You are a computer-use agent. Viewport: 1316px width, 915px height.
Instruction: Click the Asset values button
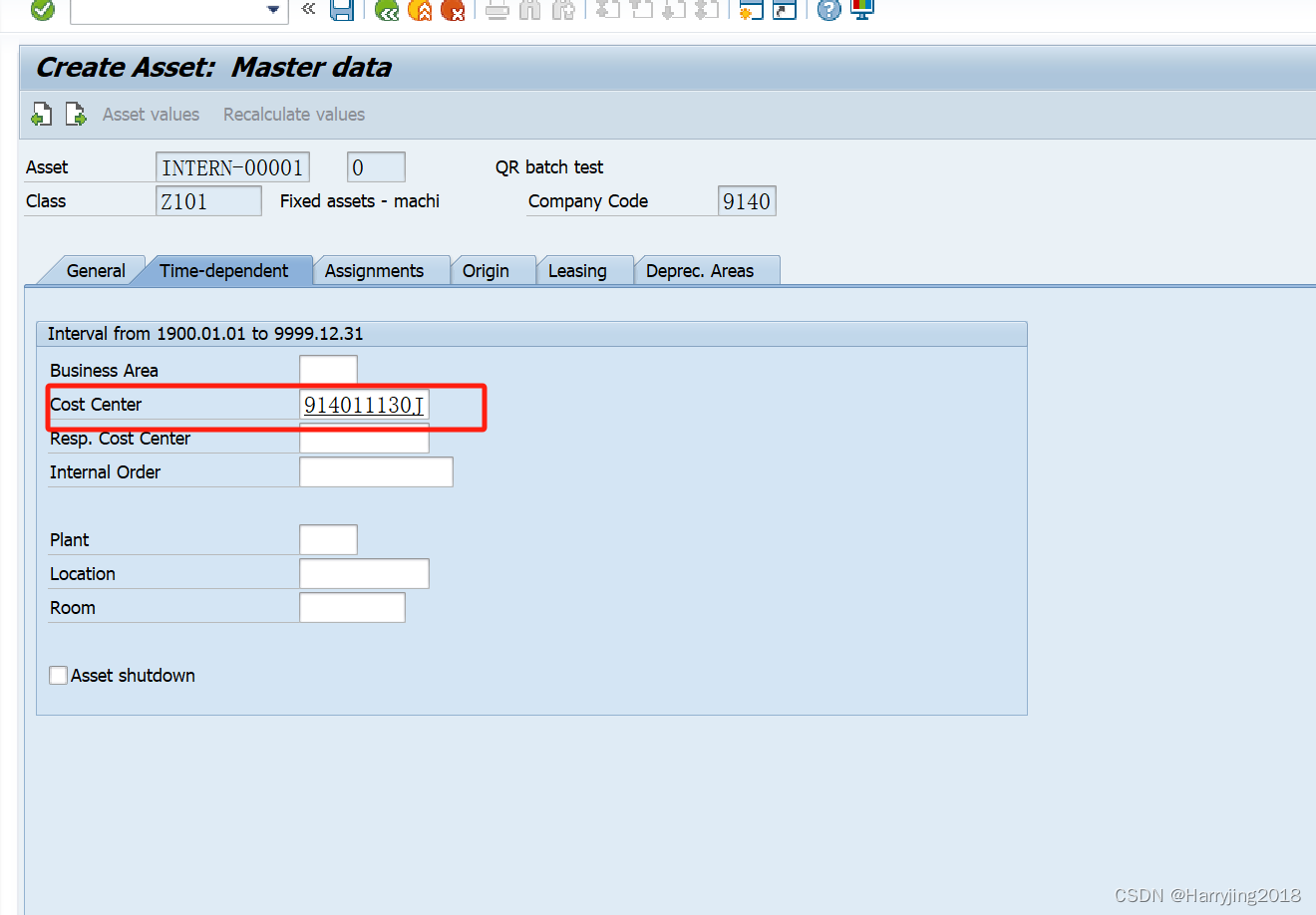151,115
